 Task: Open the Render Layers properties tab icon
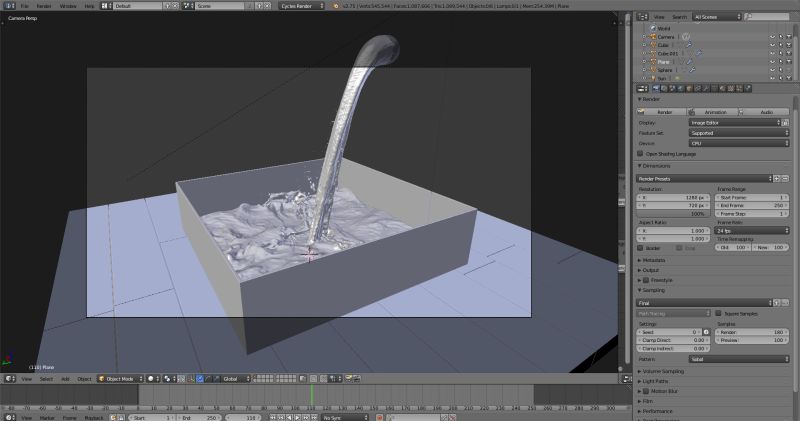point(664,88)
